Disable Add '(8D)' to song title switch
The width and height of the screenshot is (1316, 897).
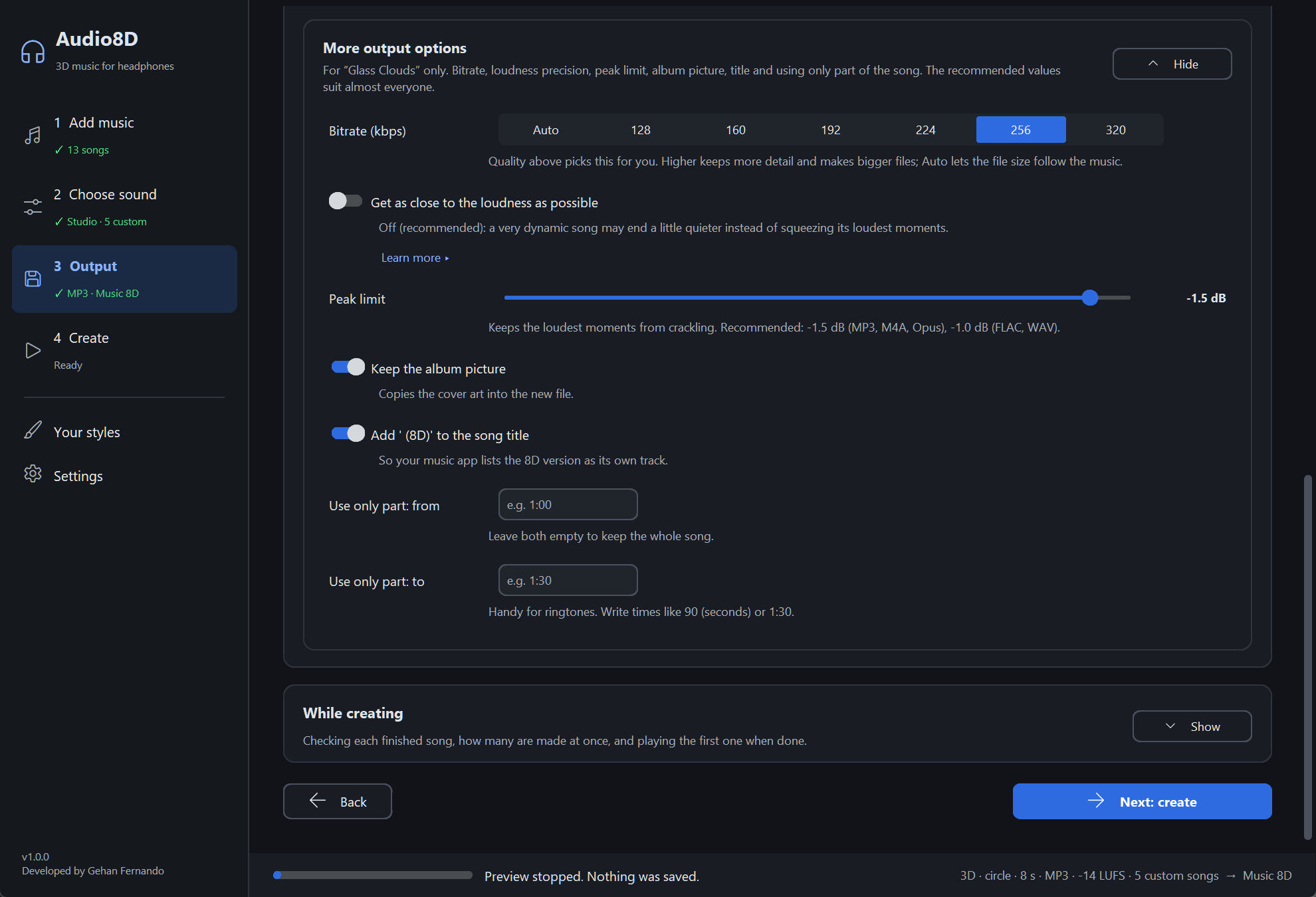pyautogui.click(x=348, y=433)
